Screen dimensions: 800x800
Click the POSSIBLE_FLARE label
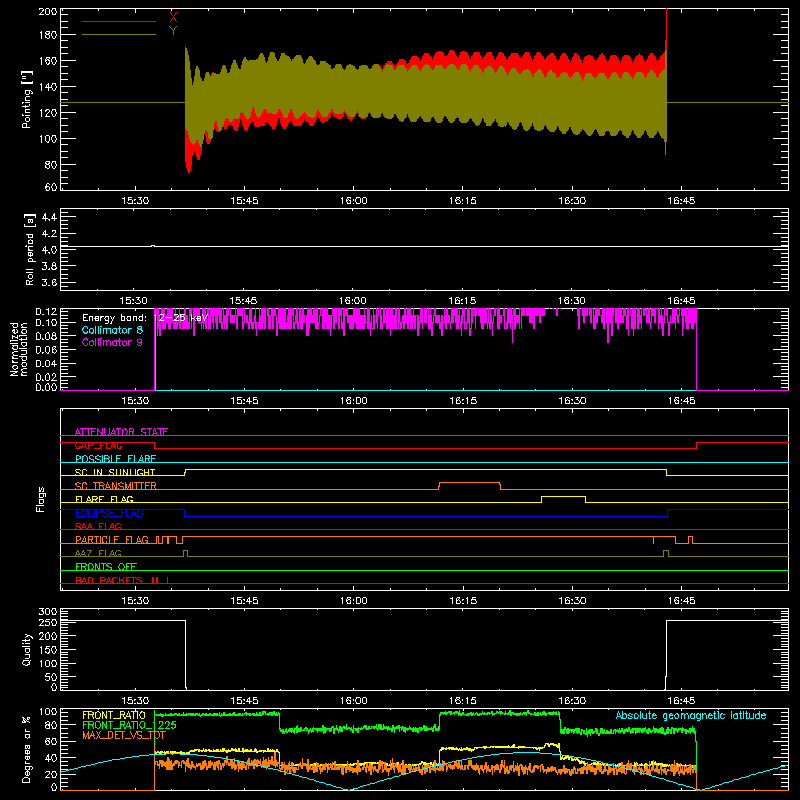click(115, 459)
